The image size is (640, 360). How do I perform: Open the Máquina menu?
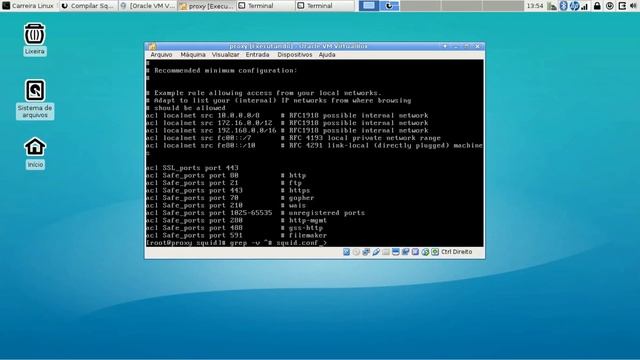point(193,55)
